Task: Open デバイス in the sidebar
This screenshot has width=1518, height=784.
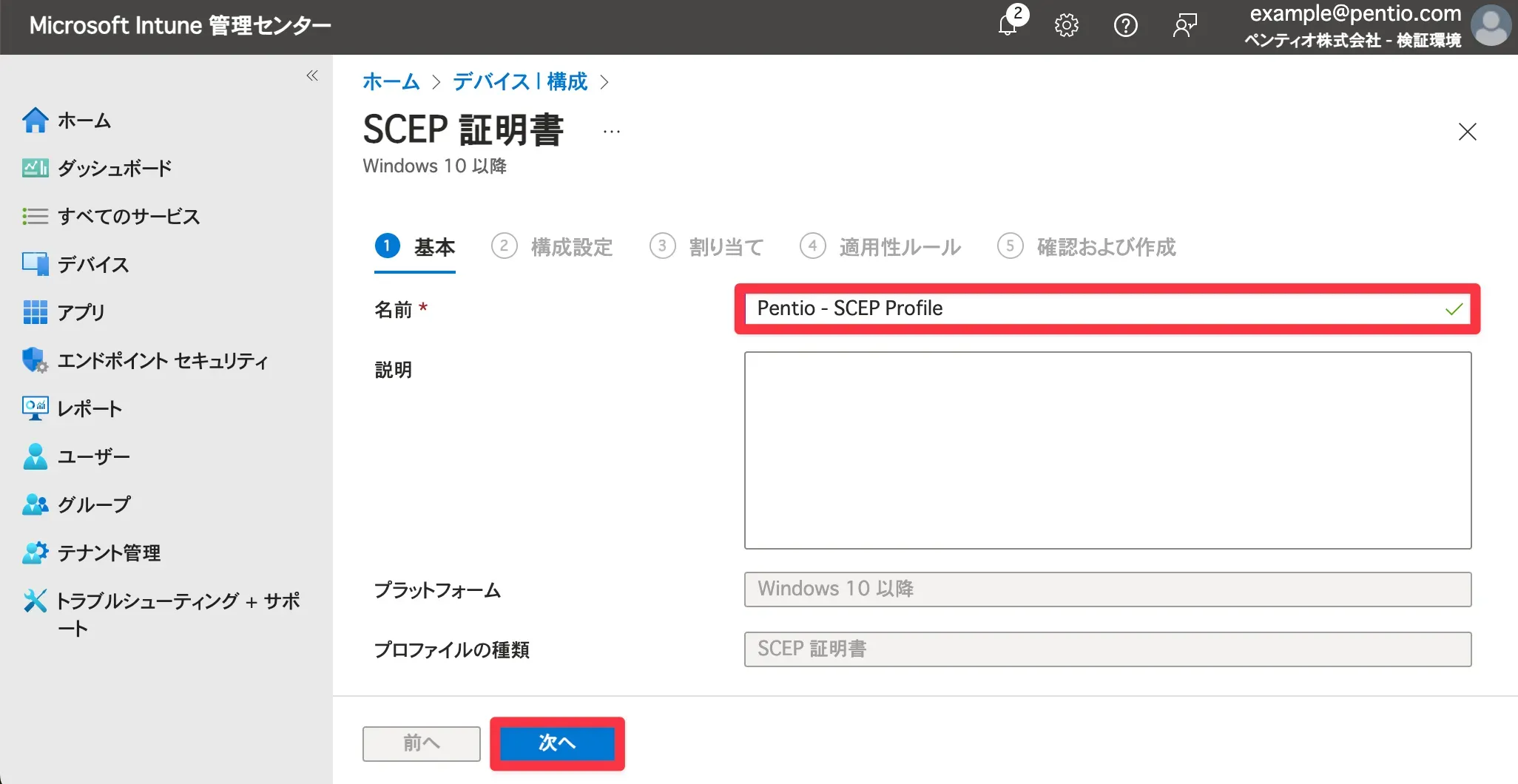Action: pos(92,265)
